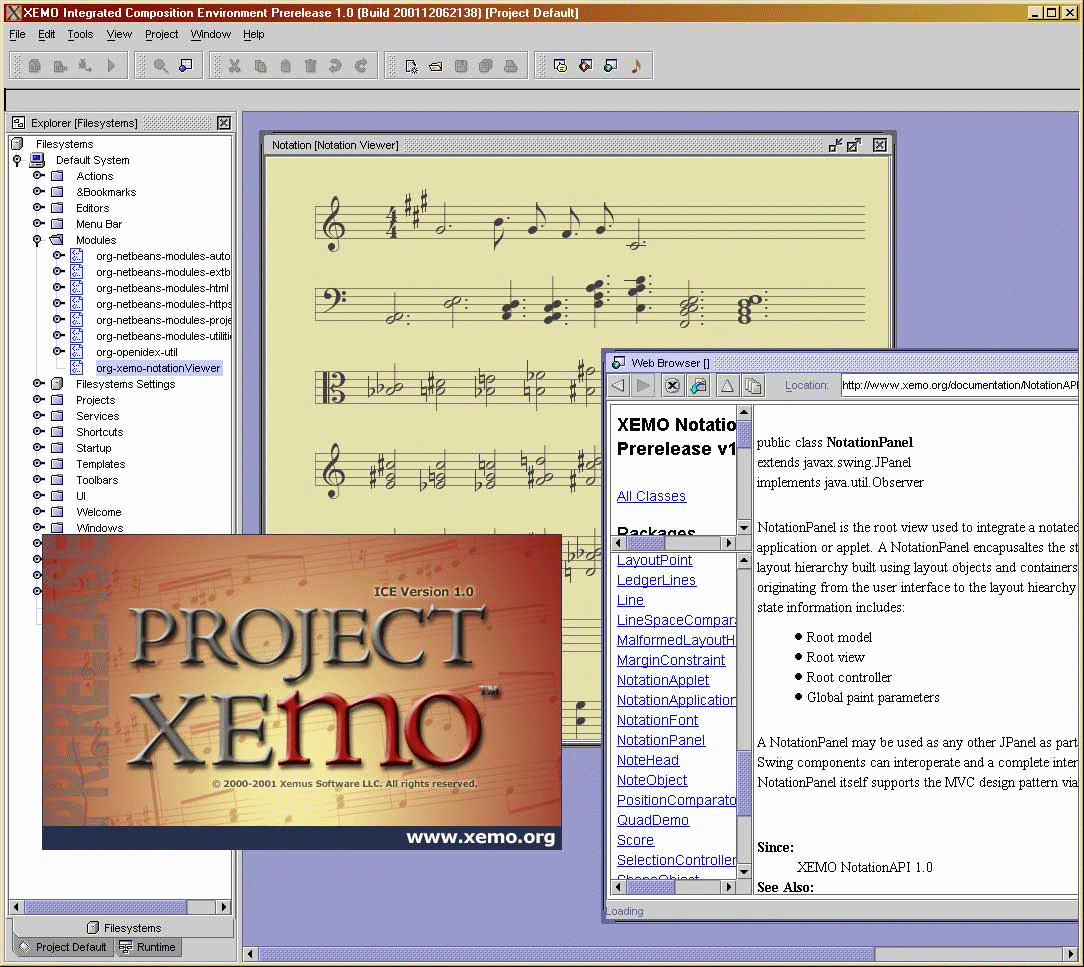Click the browser Reload icon
This screenshot has width=1084, height=967.
699,386
